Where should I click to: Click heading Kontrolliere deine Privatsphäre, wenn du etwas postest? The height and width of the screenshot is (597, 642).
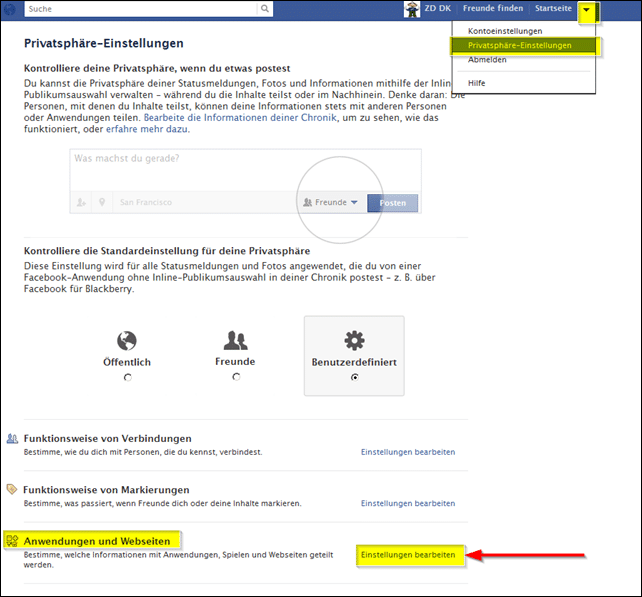(157, 68)
